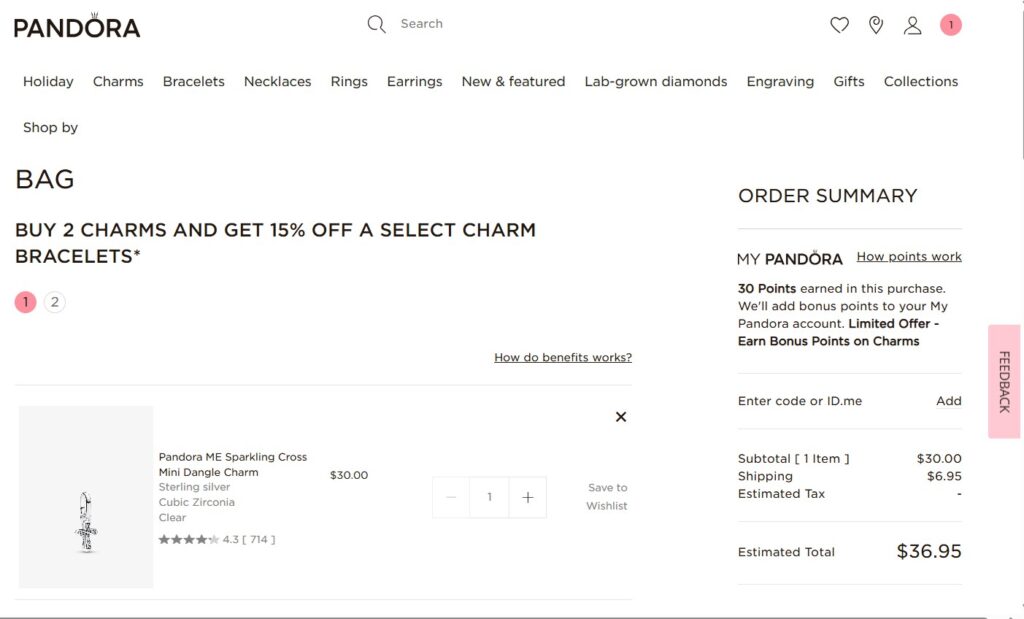1024x619 pixels.
Task: Open account profile icon
Action: (x=912, y=25)
